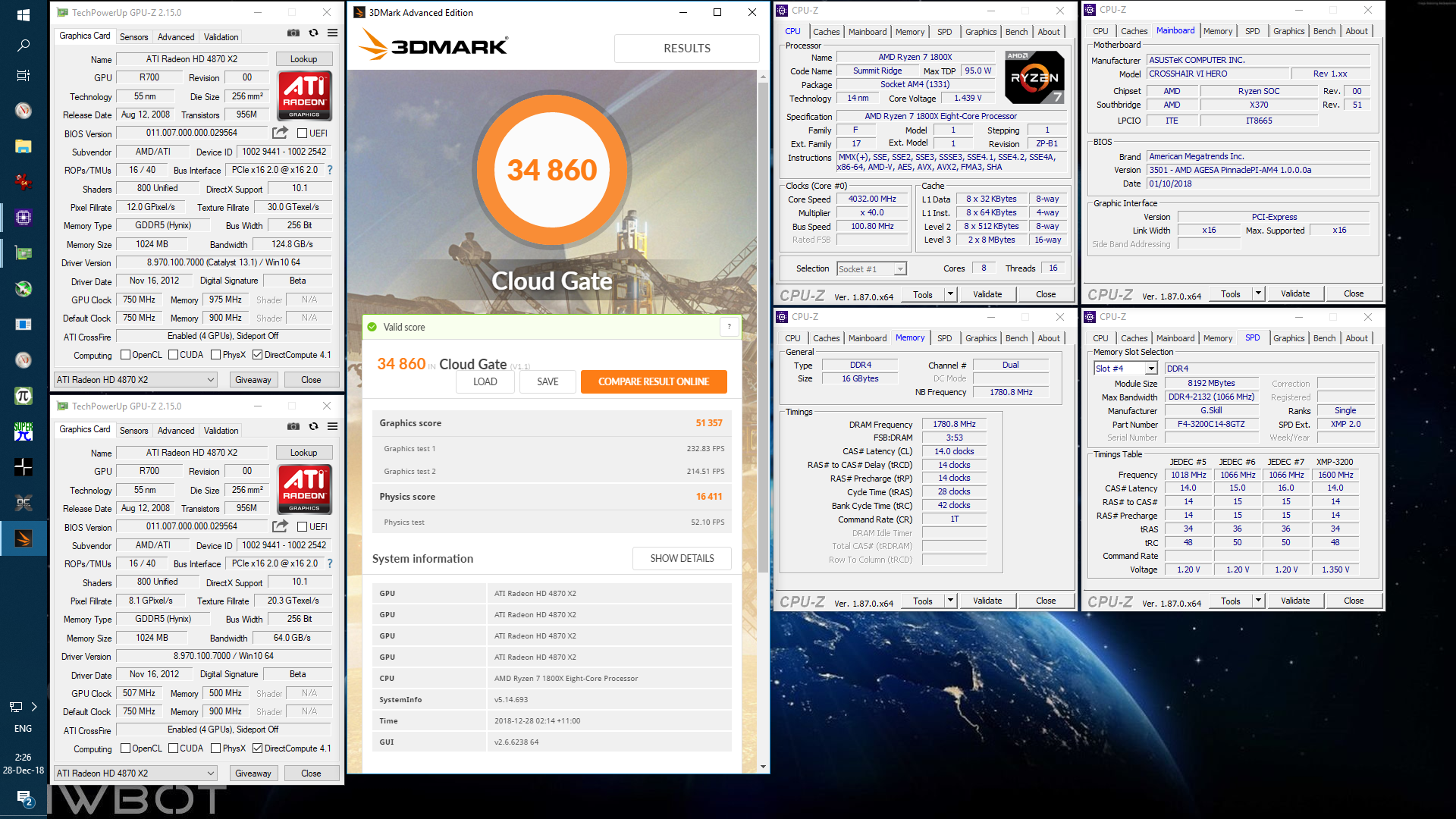Toggle UEFI checkbox in bottom GPU-Z
This screenshot has height=819, width=1456.
pyautogui.click(x=302, y=526)
